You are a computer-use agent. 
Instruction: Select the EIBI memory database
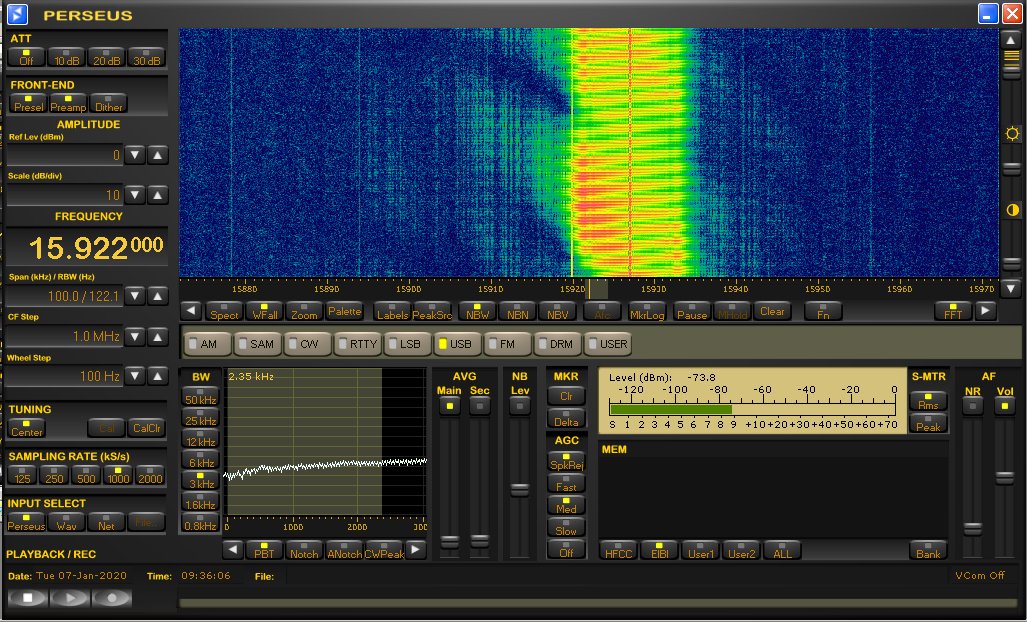pyautogui.click(x=659, y=549)
